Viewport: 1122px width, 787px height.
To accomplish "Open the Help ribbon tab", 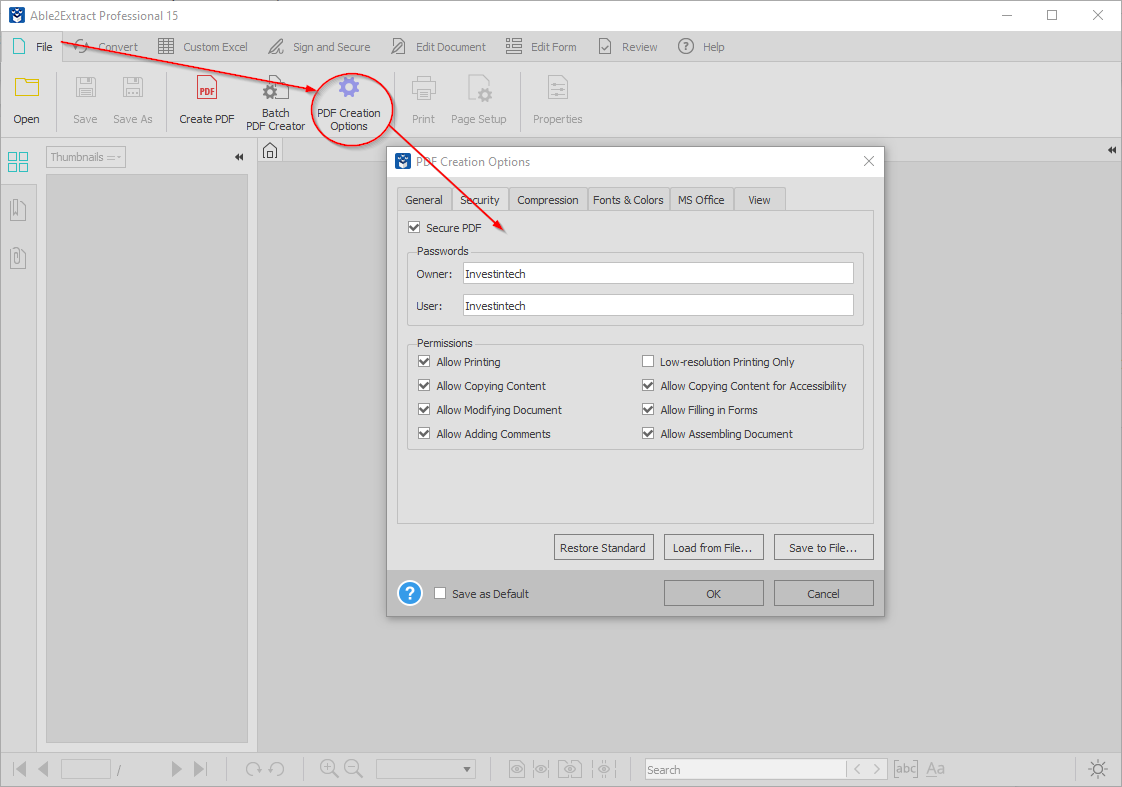I will [701, 47].
